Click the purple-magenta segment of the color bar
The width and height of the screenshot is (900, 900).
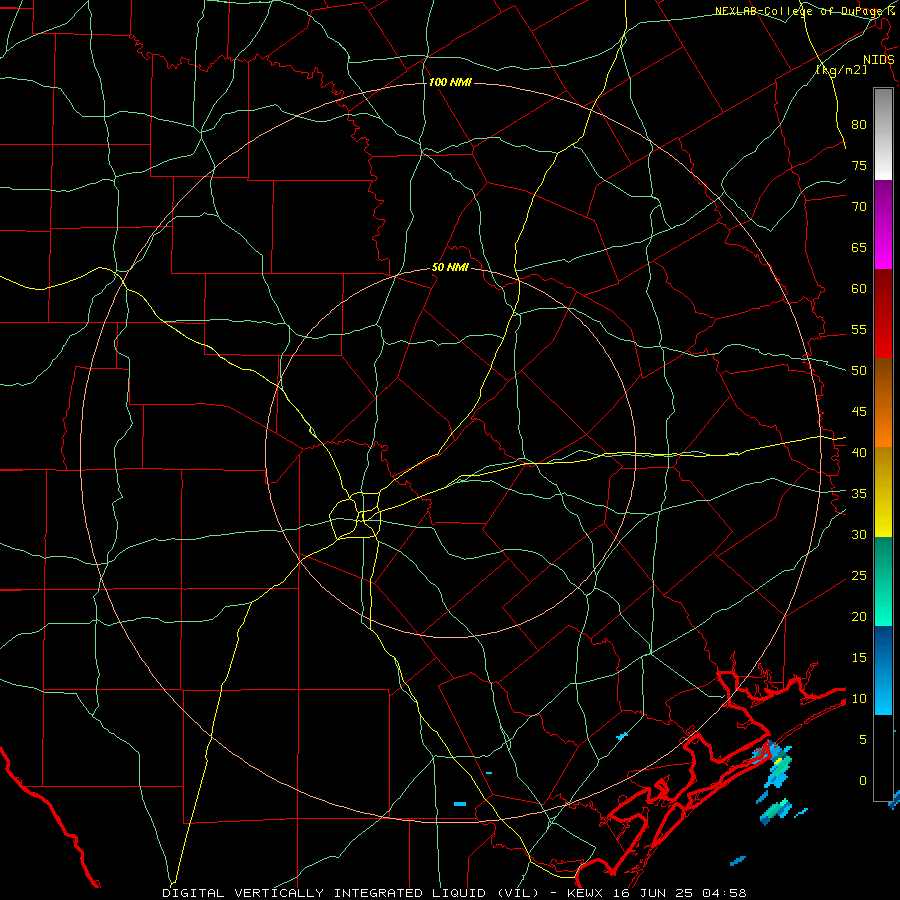point(883,224)
